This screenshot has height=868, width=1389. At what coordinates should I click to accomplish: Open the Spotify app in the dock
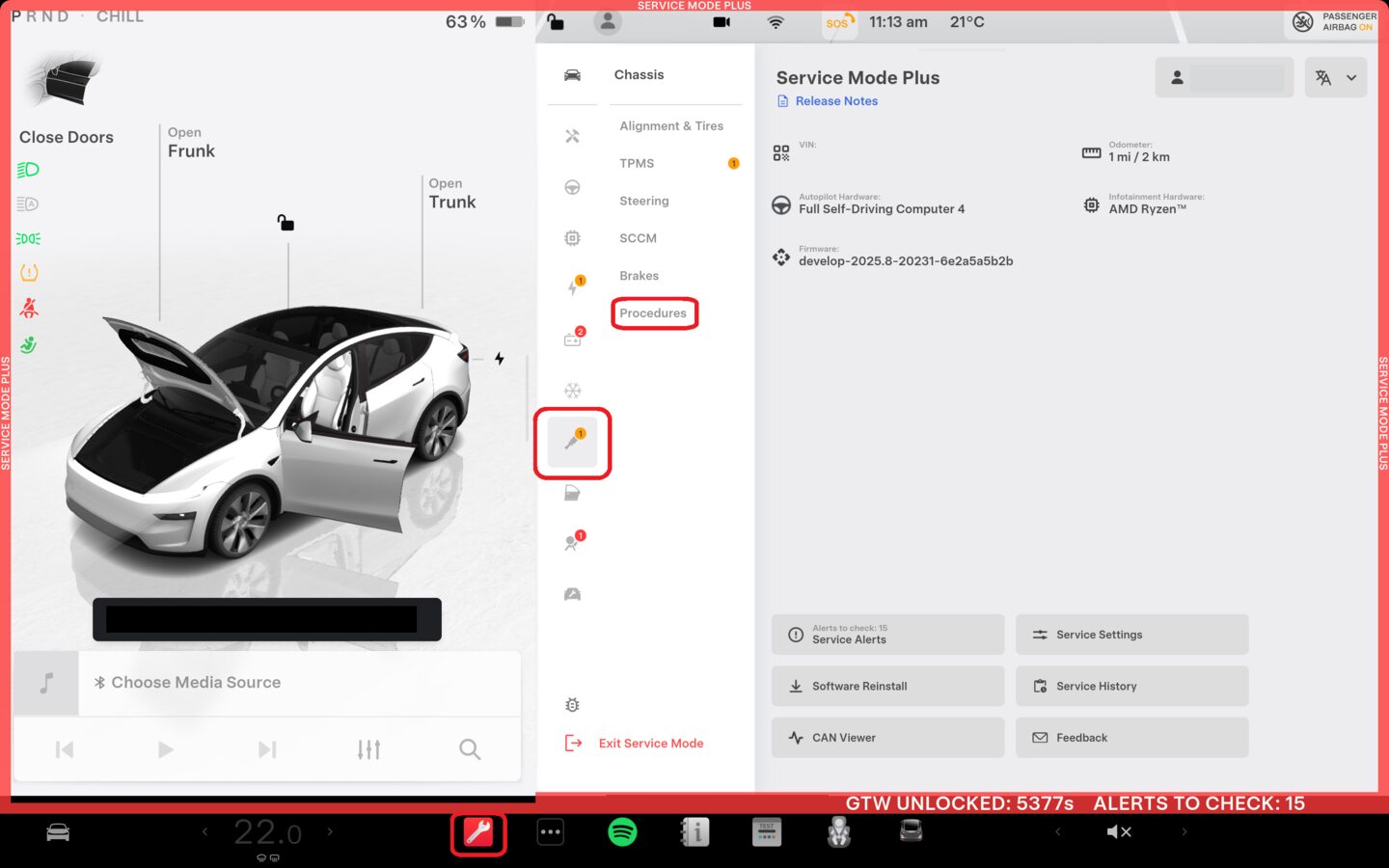(622, 831)
